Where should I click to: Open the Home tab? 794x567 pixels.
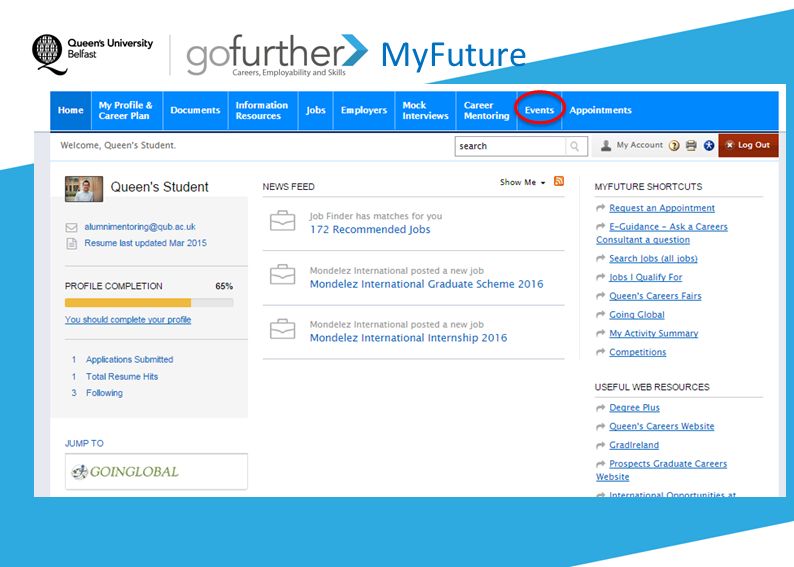tap(70, 110)
